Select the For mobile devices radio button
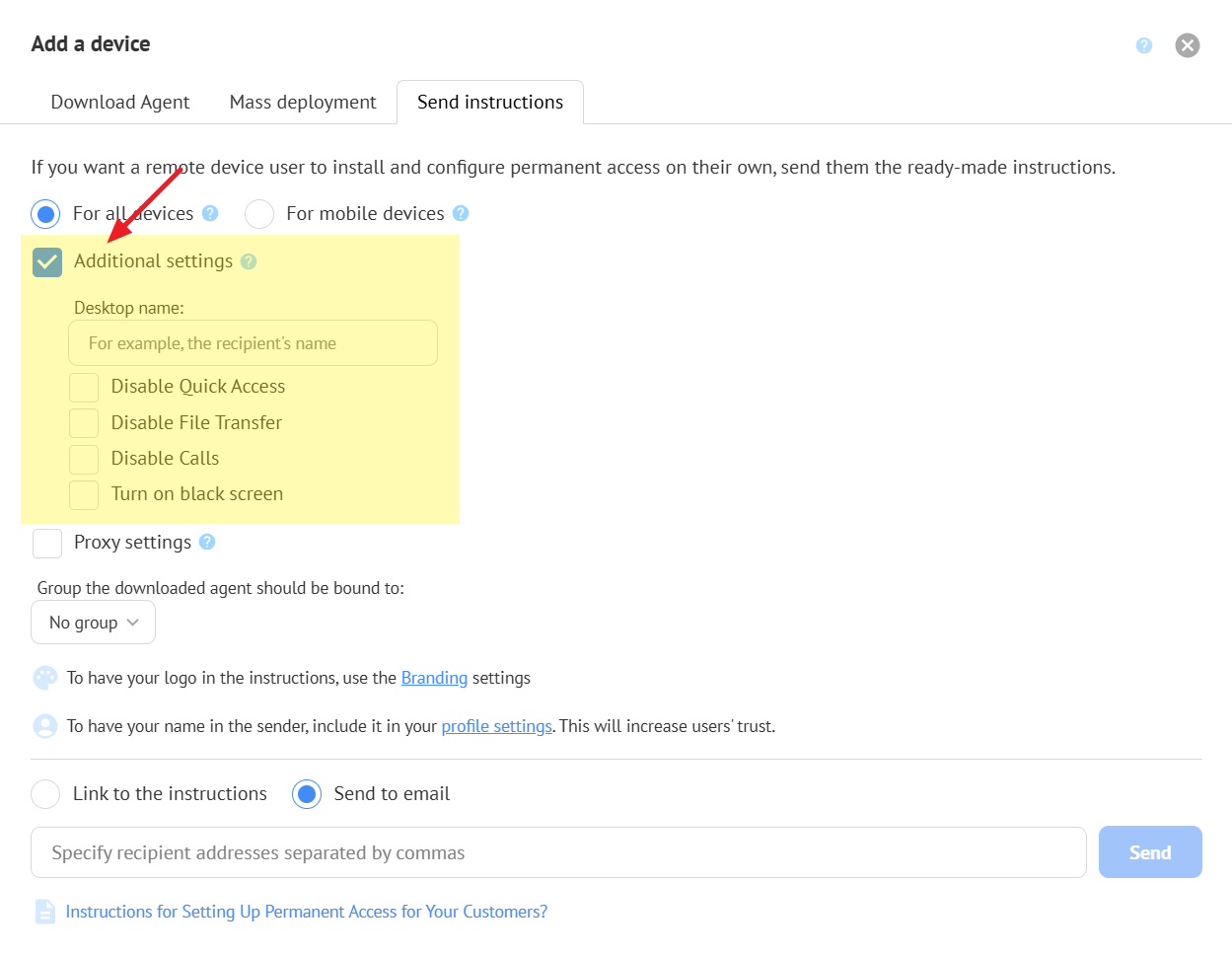The image size is (1232, 956). pos(259,213)
